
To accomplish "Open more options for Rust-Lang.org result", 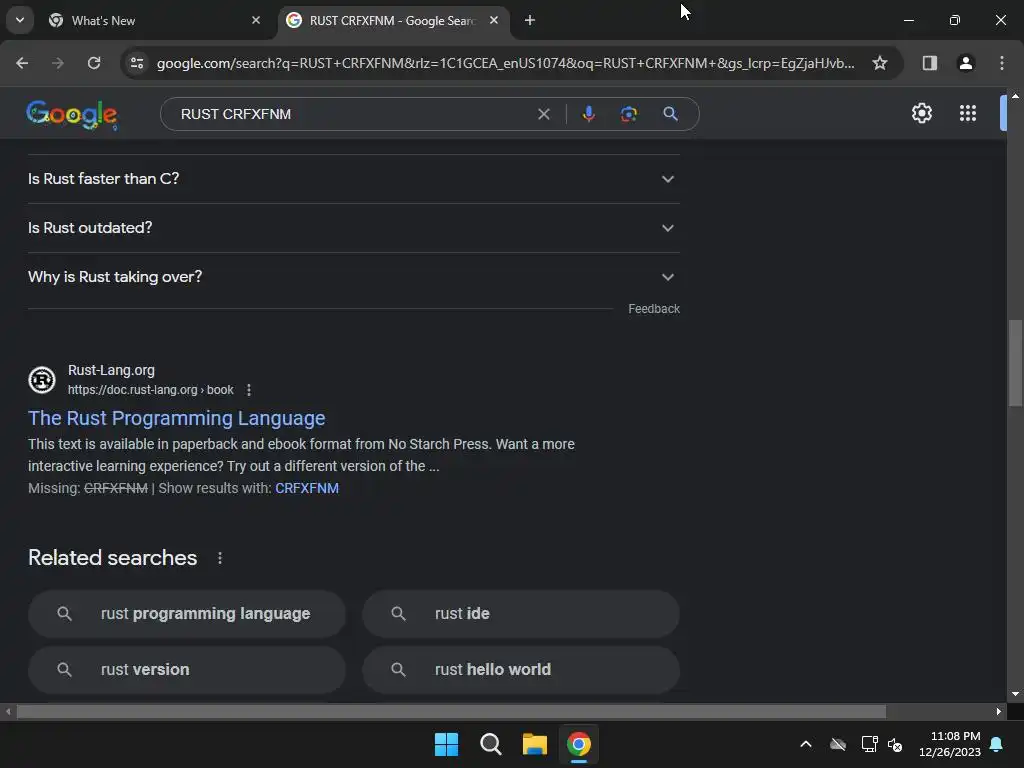I will (249, 390).
